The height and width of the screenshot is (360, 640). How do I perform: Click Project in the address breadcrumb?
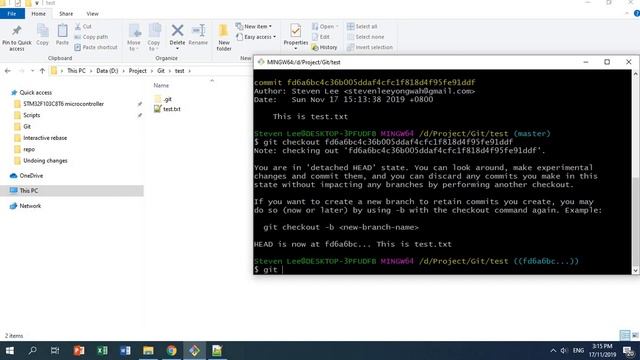pyautogui.click(x=138, y=71)
